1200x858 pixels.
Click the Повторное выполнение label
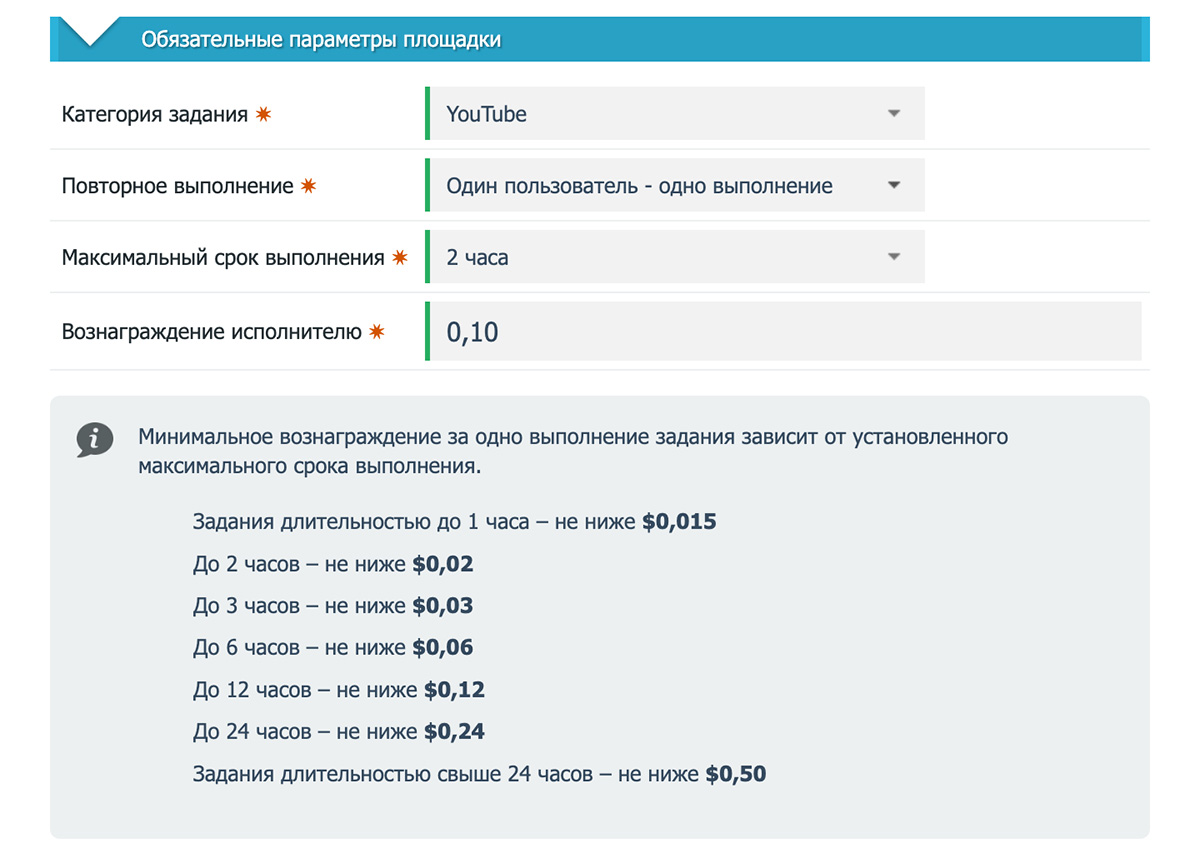178,186
